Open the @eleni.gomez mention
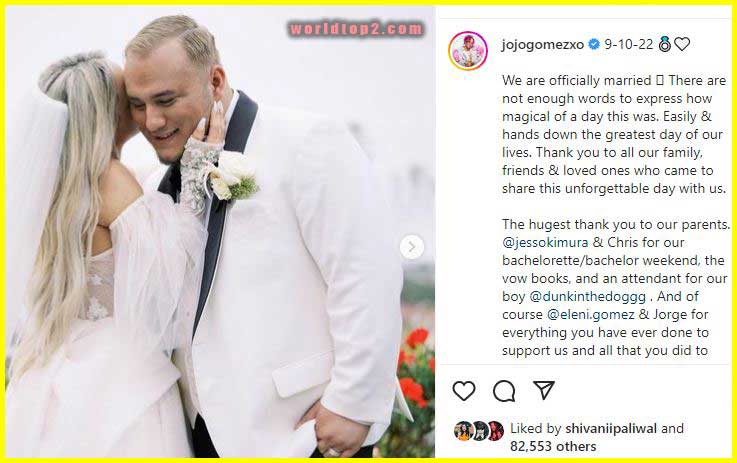 [x=591, y=314]
